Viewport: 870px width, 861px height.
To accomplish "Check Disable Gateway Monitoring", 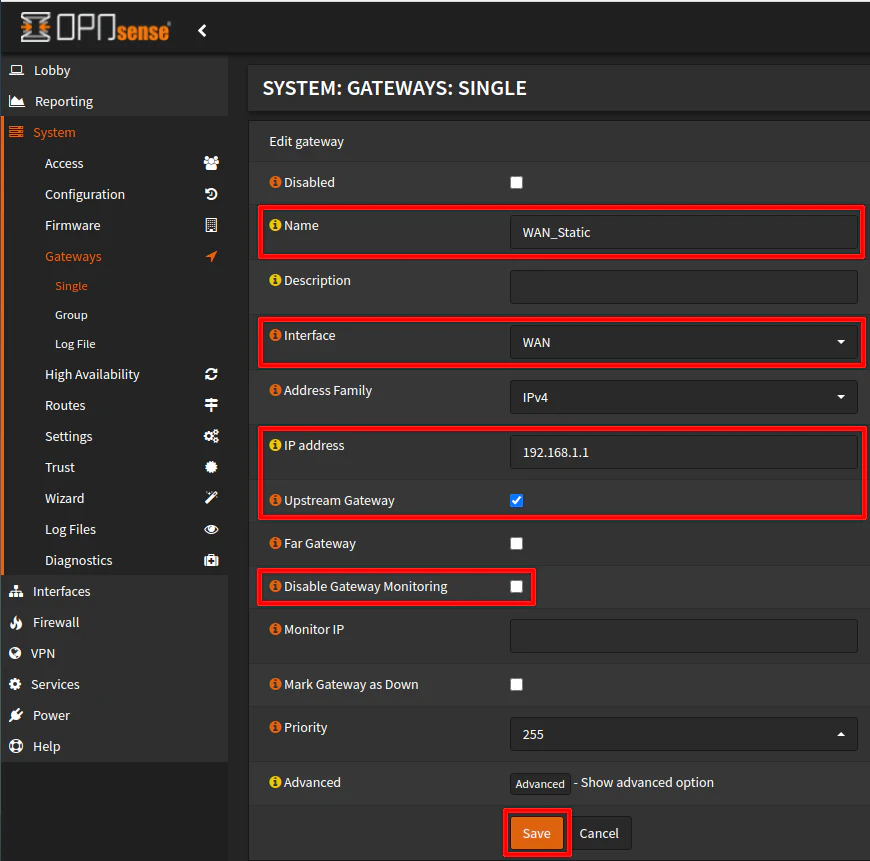I will (x=517, y=586).
